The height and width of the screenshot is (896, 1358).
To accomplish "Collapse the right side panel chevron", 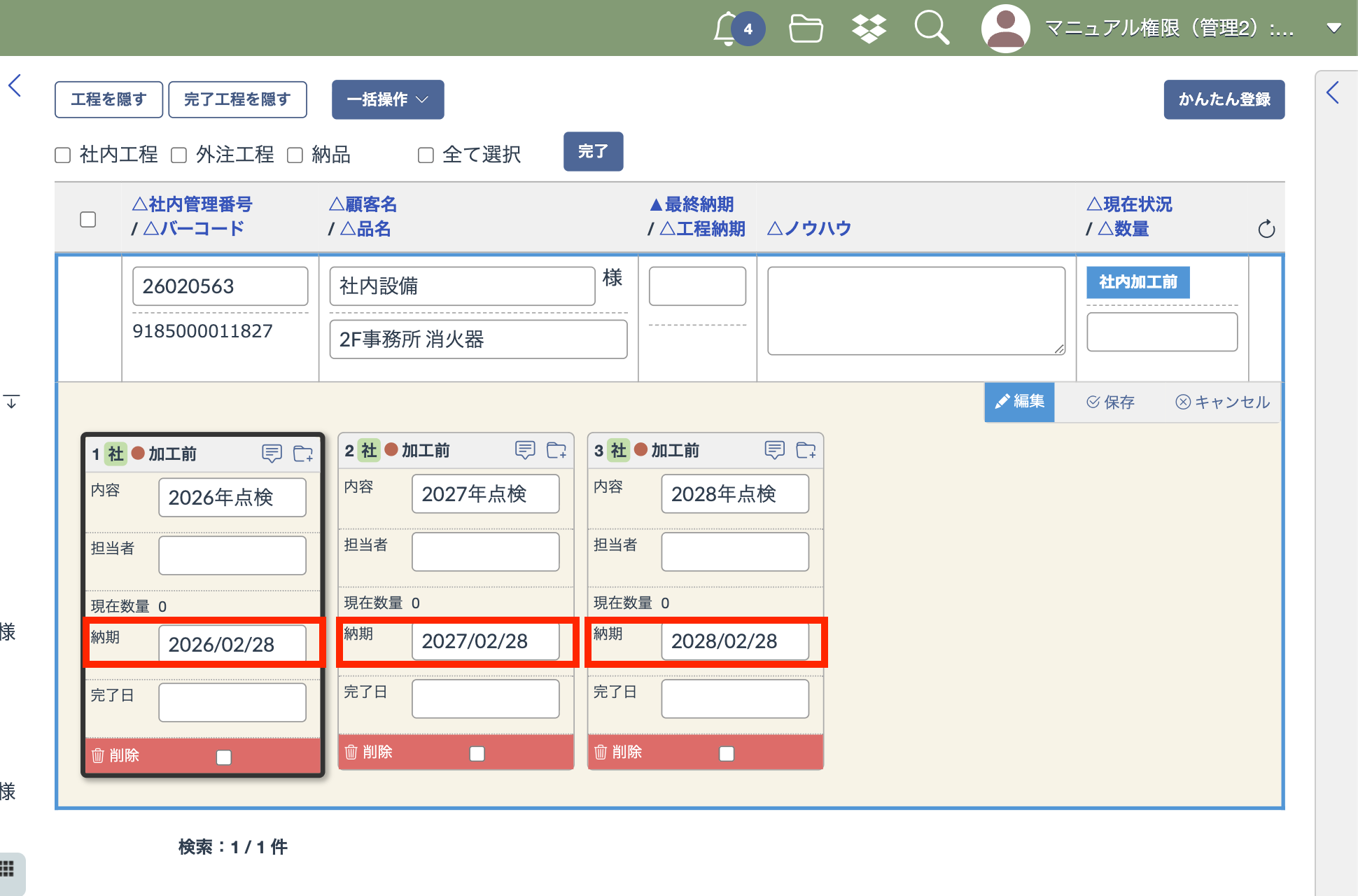I will 1333,92.
